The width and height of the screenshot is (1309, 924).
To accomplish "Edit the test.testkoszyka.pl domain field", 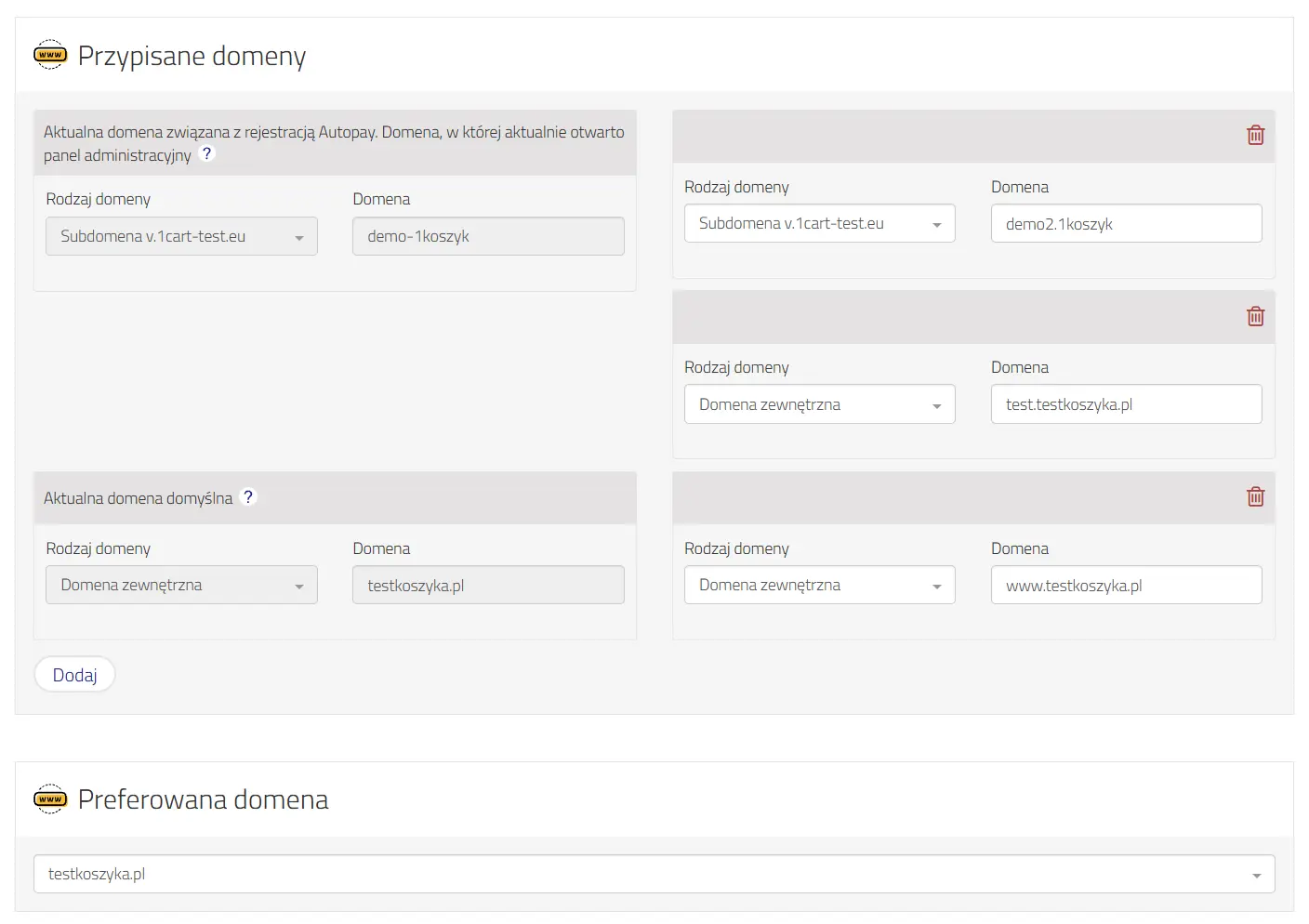I will tap(1127, 404).
